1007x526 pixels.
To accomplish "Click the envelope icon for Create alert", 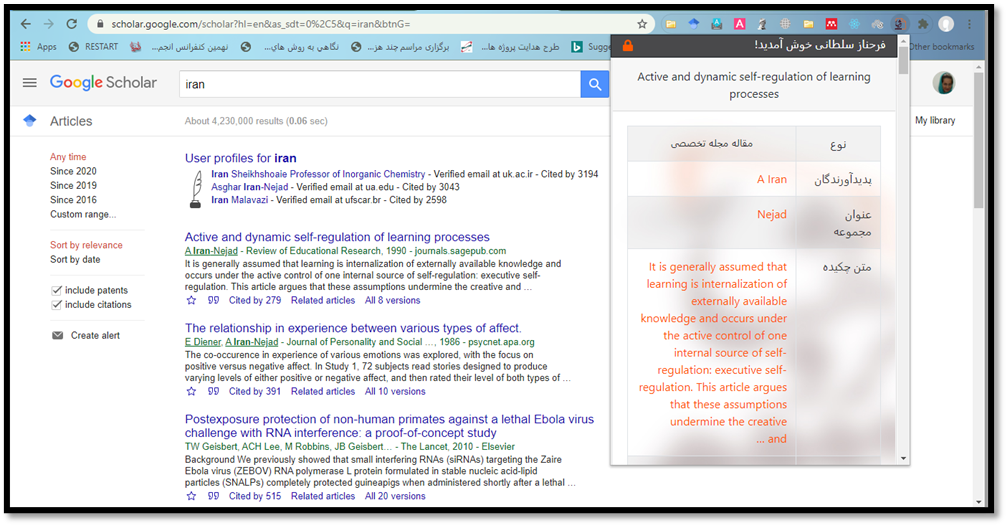I will 57,336.
